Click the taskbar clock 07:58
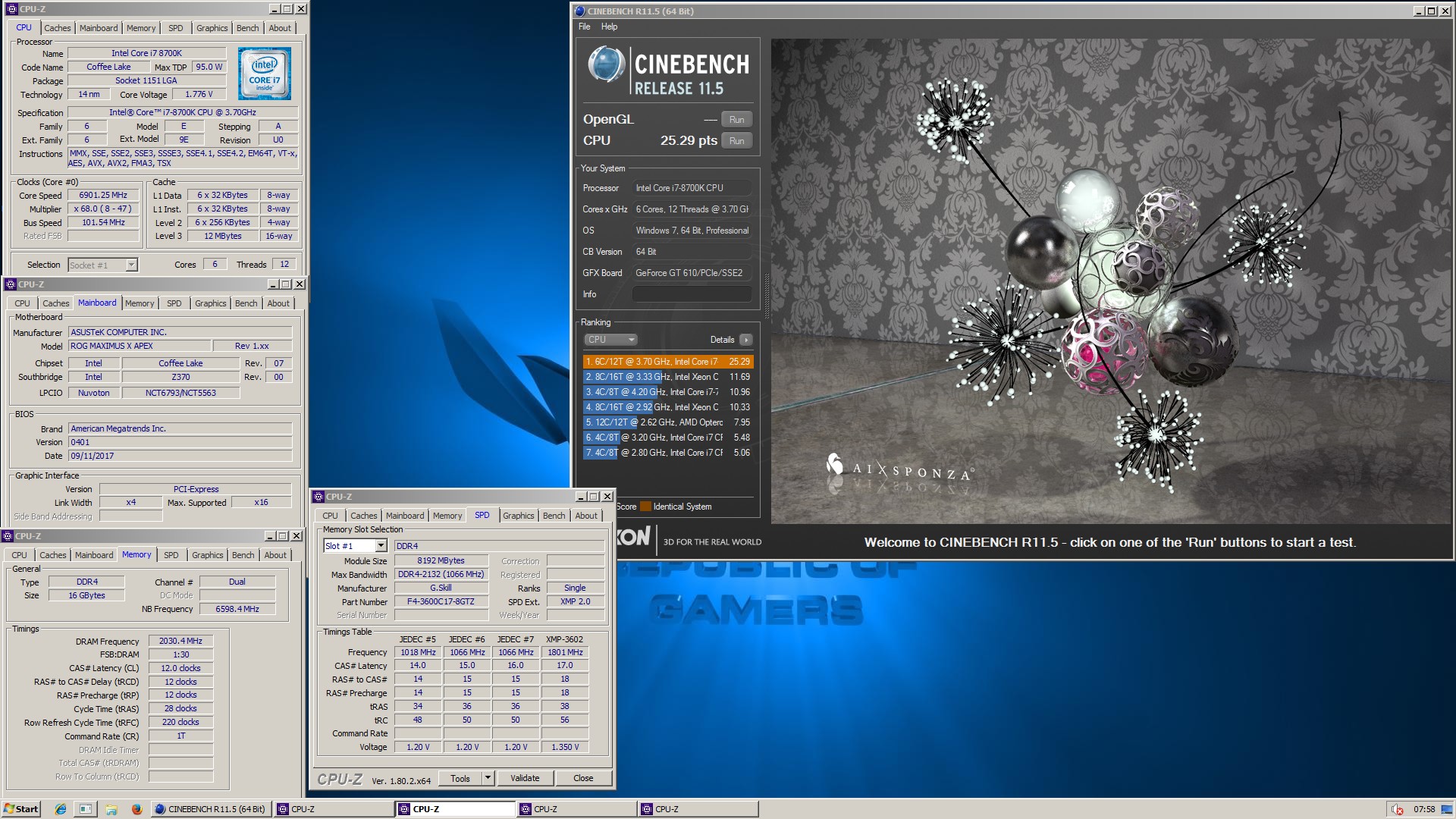The width and height of the screenshot is (1456, 819). (1424, 809)
